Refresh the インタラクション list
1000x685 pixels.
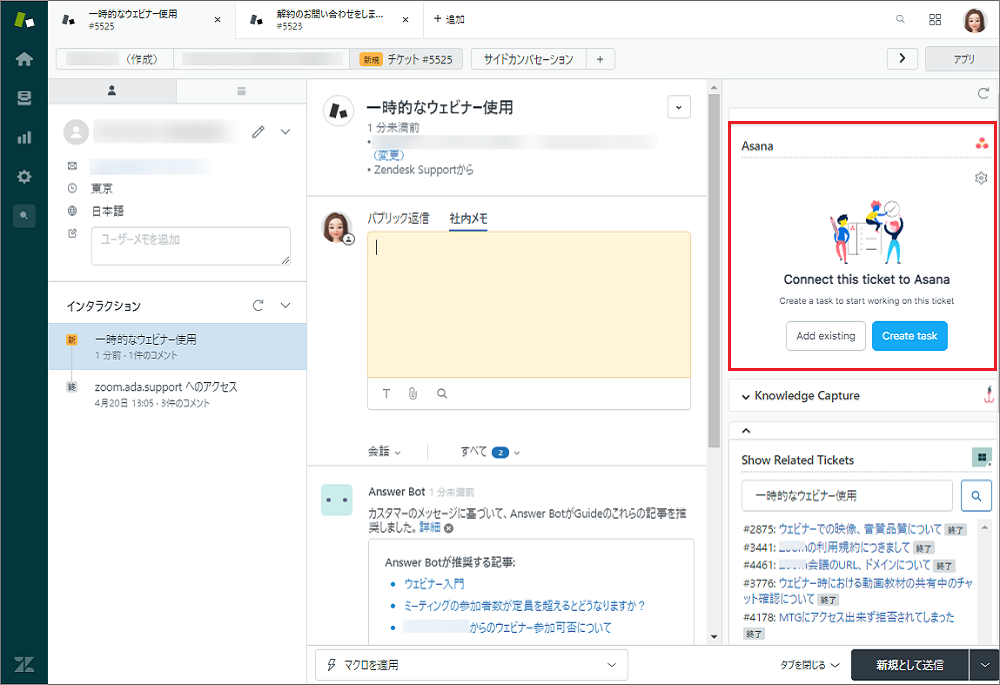pyautogui.click(x=258, y=306)
